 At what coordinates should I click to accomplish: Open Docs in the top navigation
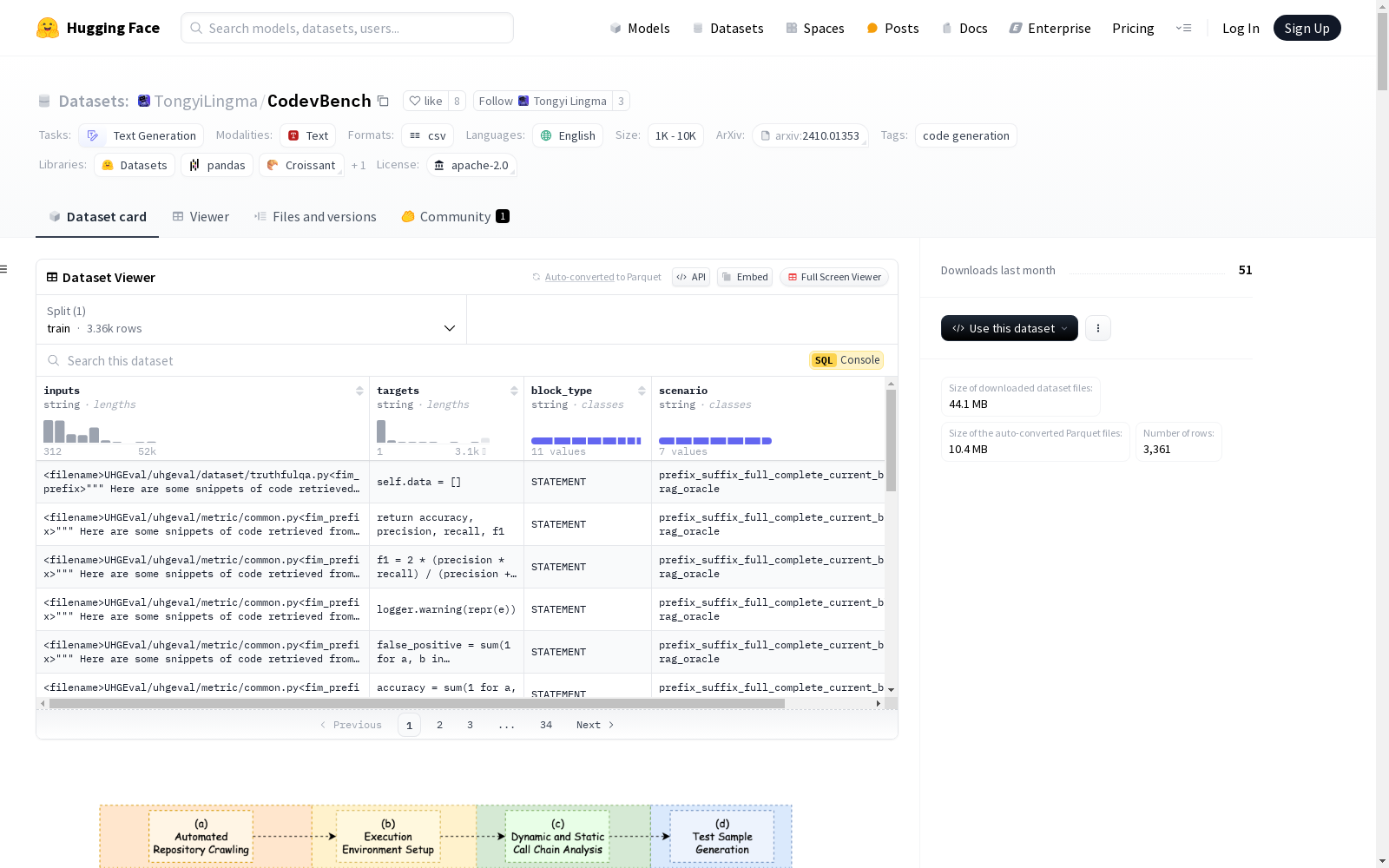coord(964,28)
